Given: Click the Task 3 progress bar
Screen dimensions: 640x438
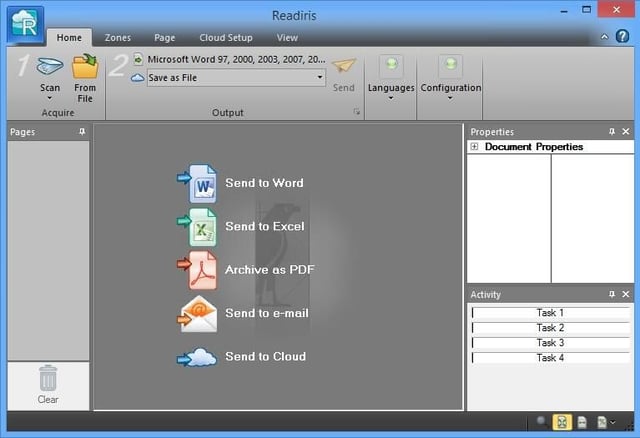Looking at the screenshot, I should point(551,343).
